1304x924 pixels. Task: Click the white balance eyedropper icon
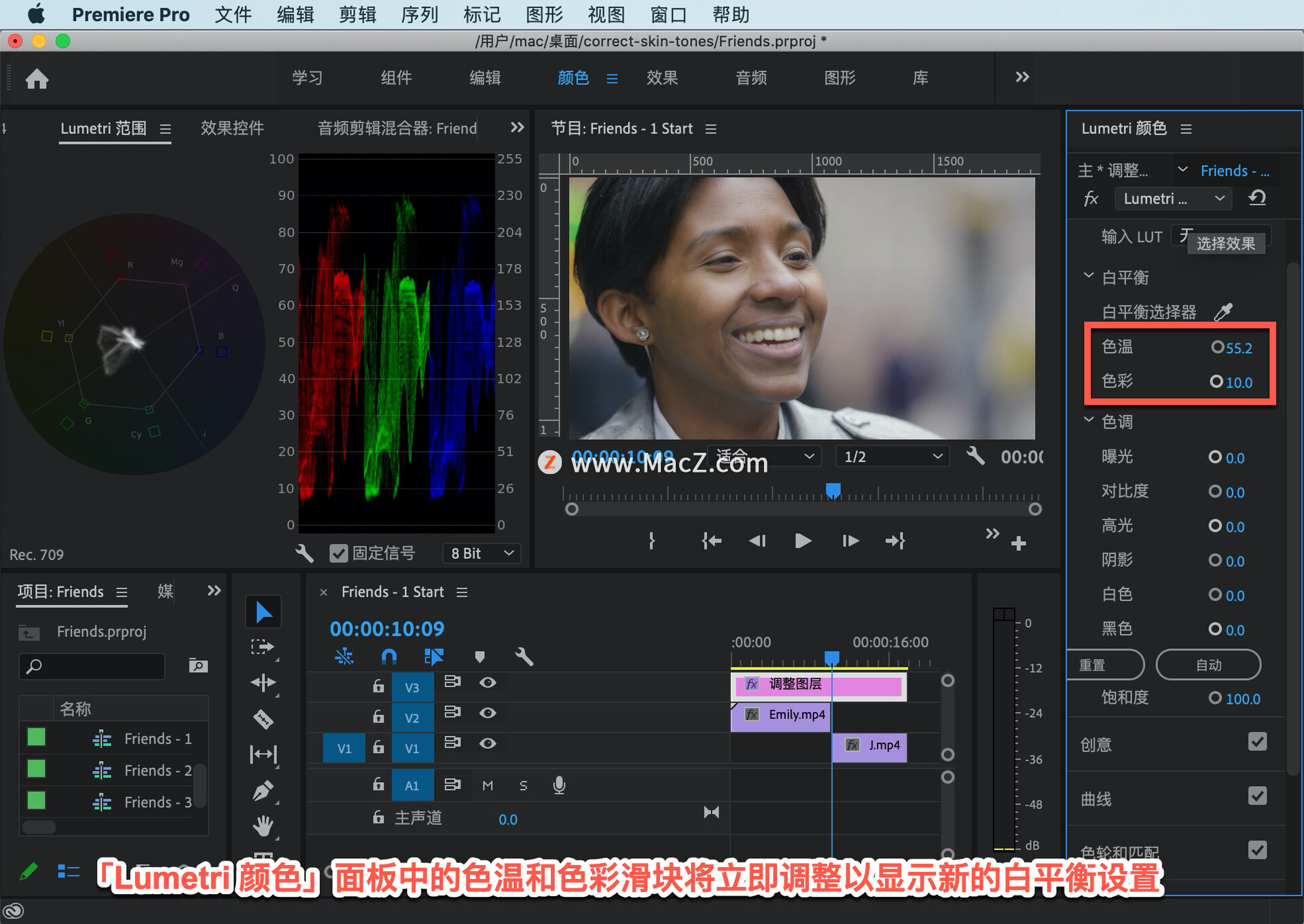point(1223,312)
